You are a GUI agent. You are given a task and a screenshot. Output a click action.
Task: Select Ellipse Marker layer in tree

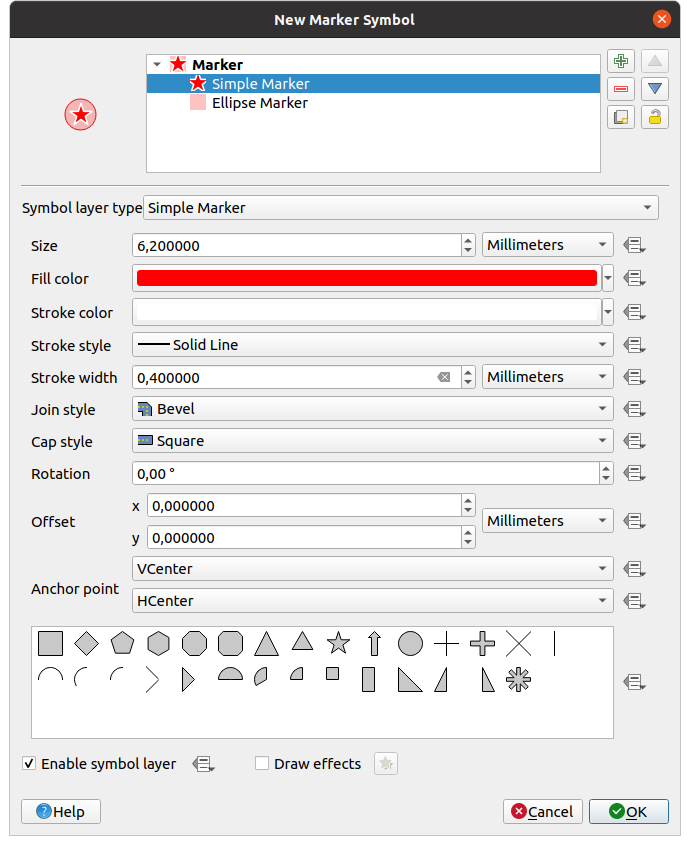259,103
